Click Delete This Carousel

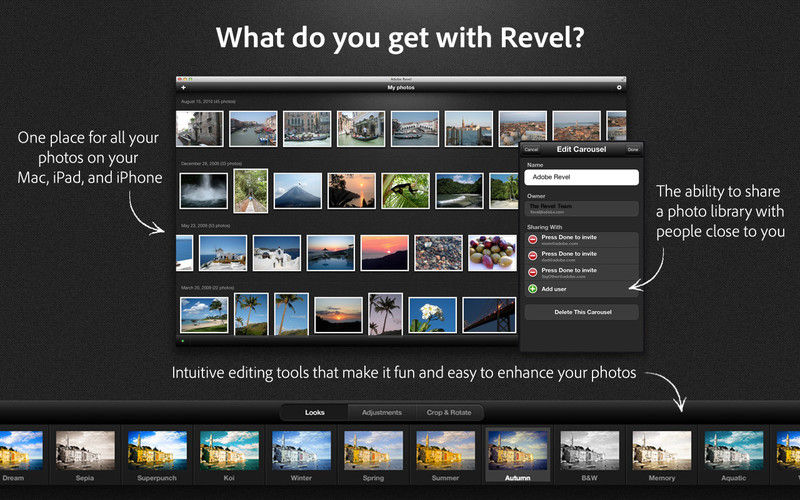[582, 312]
